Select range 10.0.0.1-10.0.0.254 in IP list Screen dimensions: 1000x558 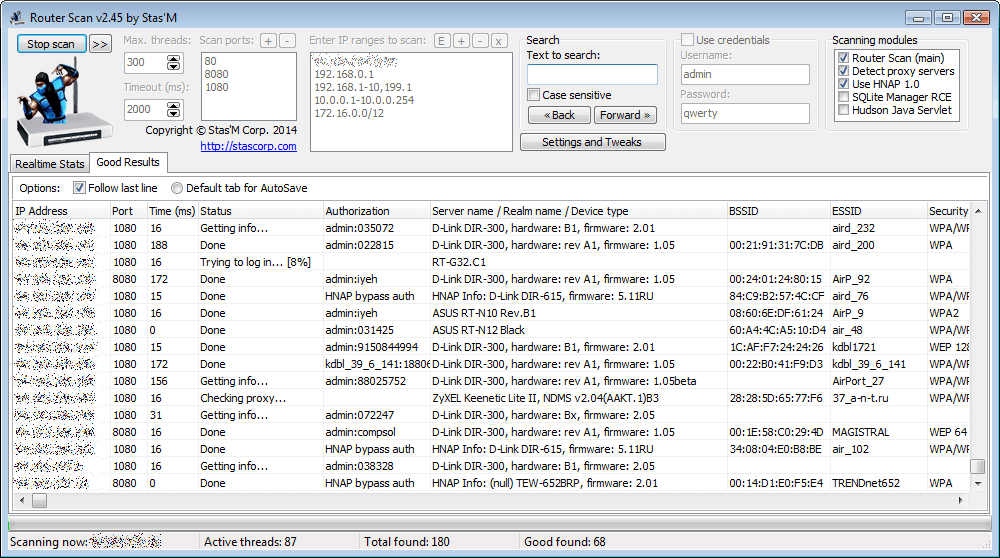pos(364,100)
